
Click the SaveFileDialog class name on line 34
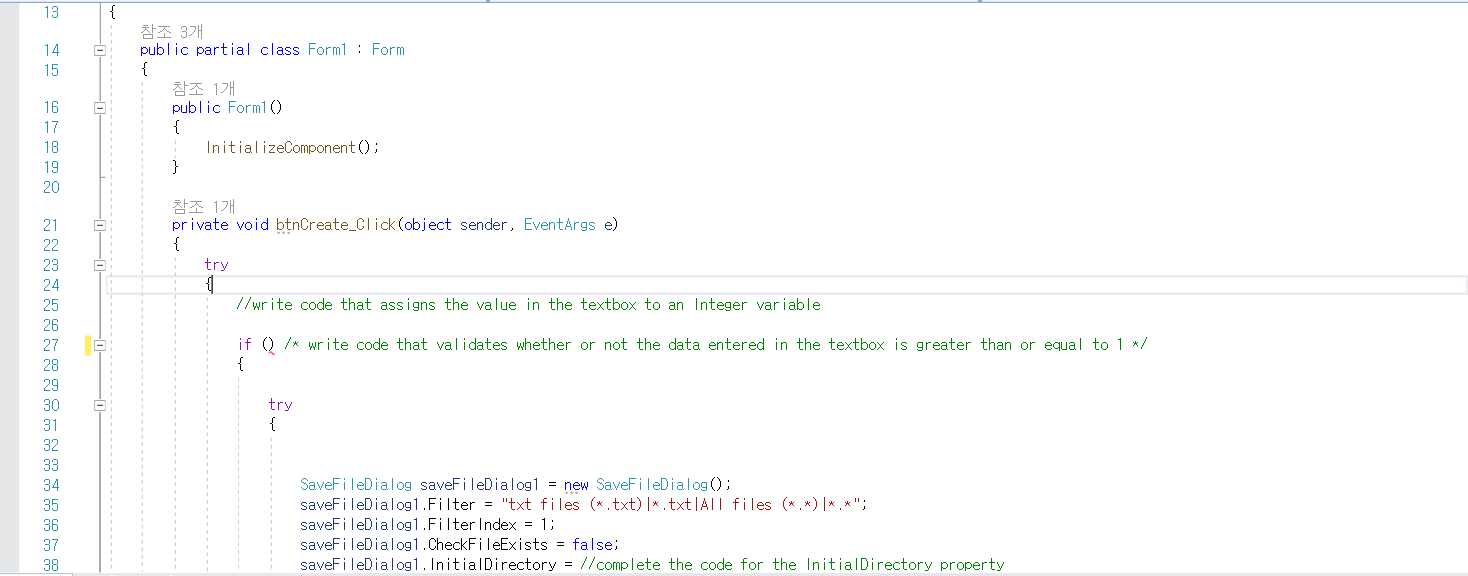click(355, 484)
